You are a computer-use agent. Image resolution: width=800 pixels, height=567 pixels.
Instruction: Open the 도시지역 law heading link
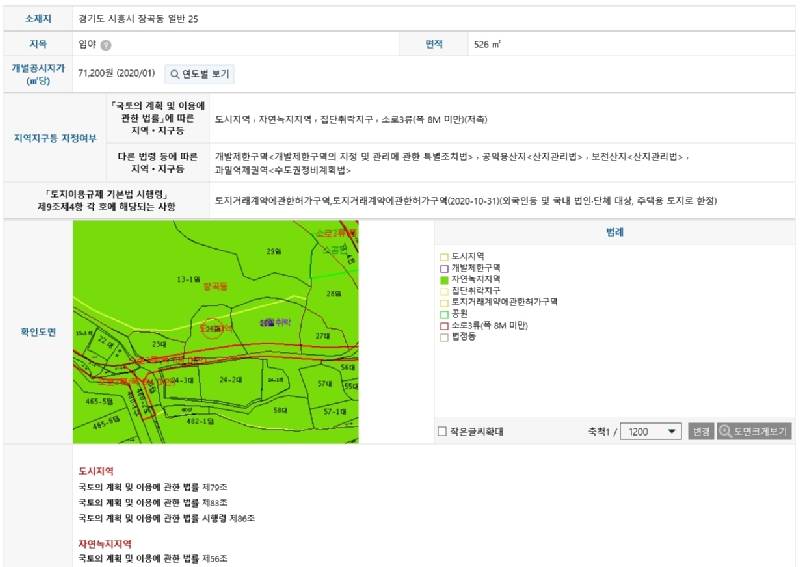(96, 471)
